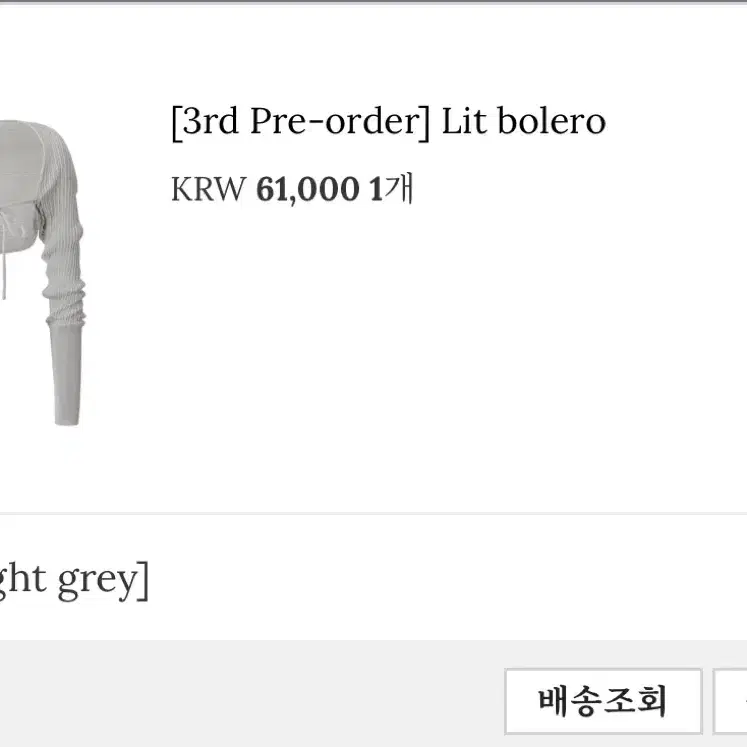Click the "Lit bolero" words in the title
This screenshot has width=747, height=747.
(x=524, y=121)
